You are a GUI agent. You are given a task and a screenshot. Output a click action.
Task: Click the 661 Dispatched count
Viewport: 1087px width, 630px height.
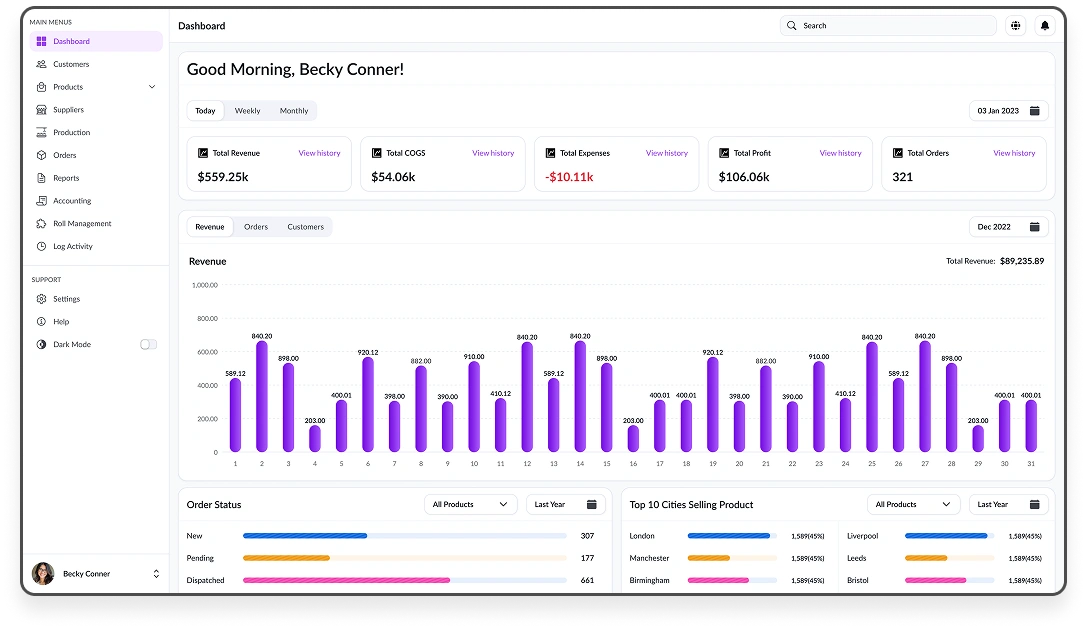pos(587,580)
